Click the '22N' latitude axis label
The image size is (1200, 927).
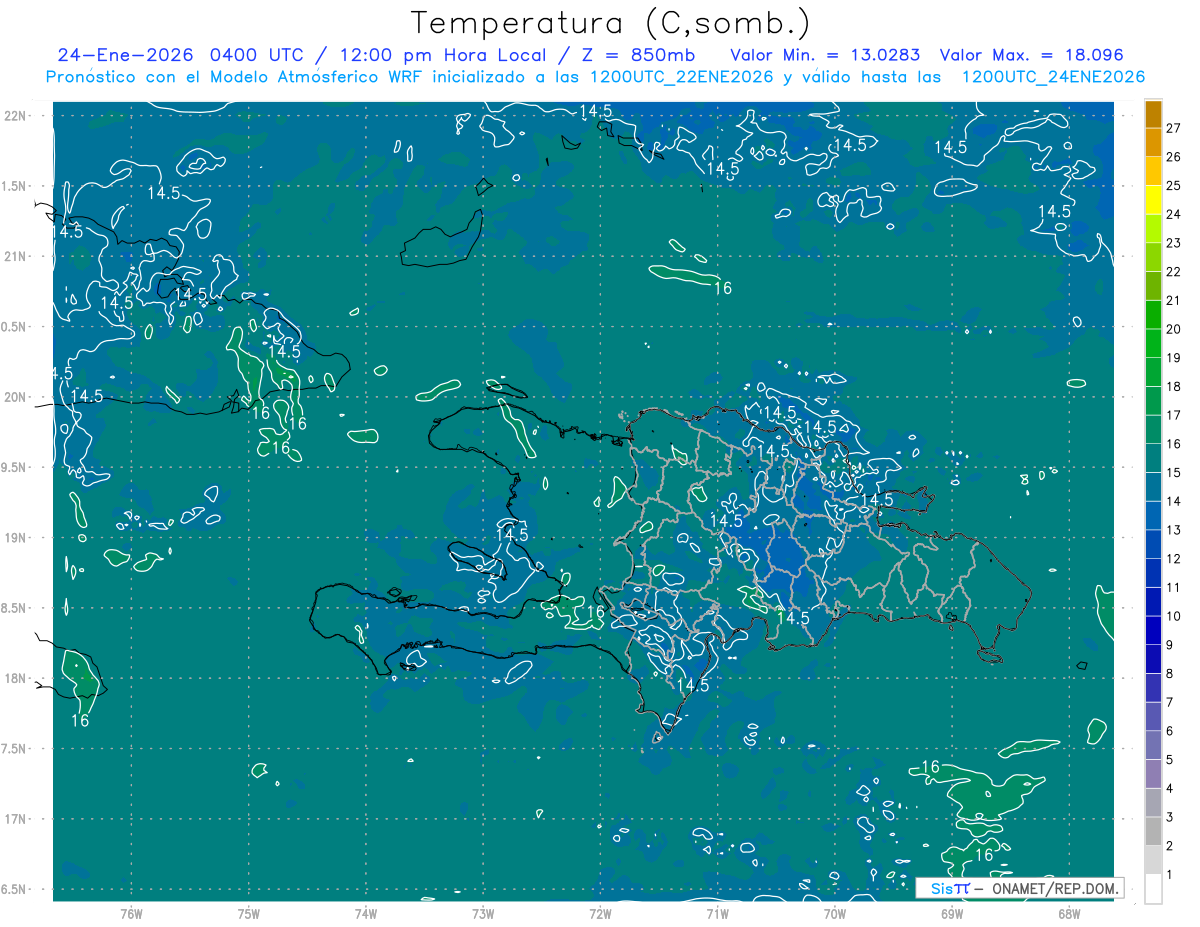[x=15, y=115]
